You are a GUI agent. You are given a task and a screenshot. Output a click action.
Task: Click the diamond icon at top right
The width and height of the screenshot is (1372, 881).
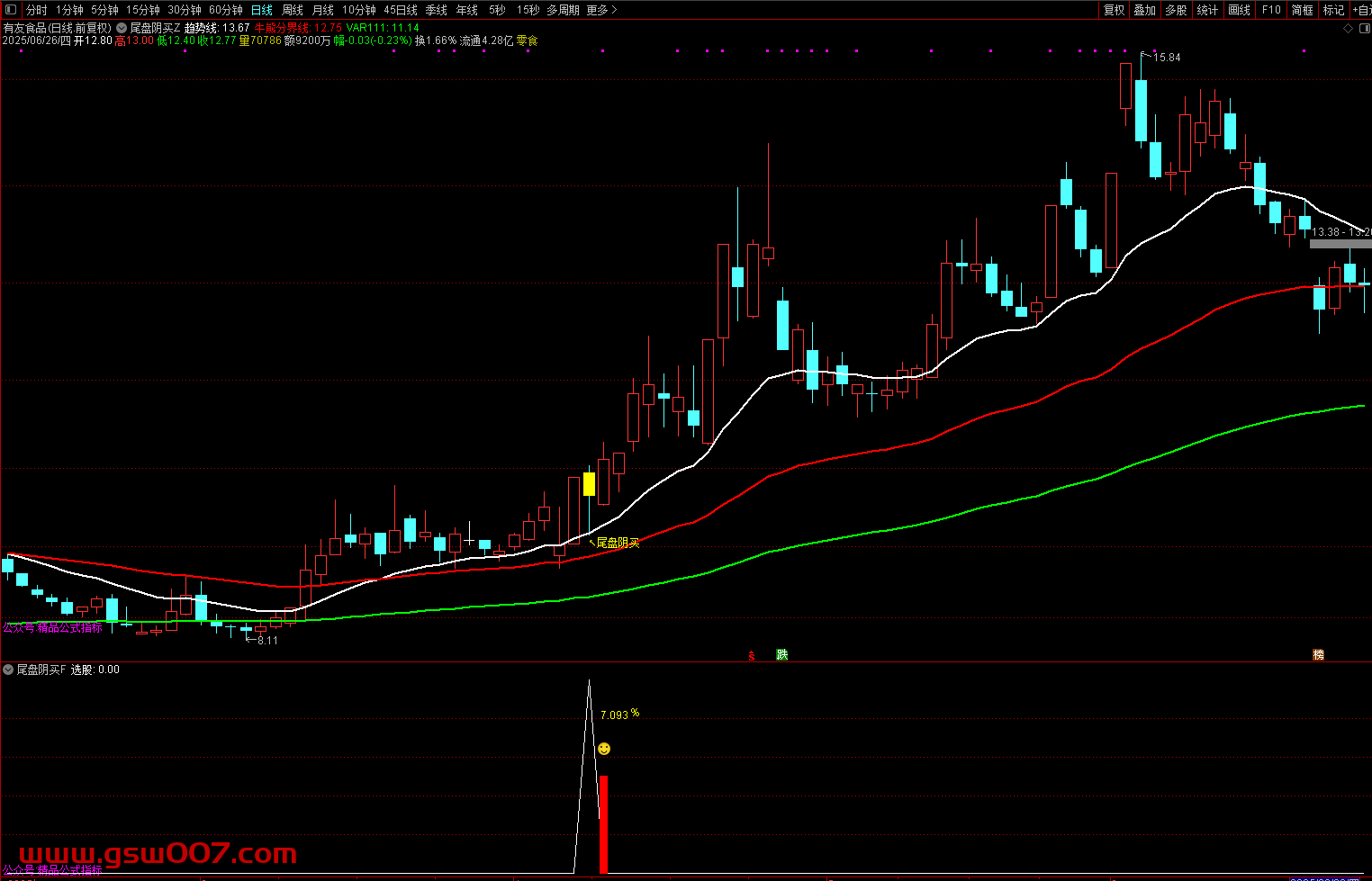(1348, 29)
